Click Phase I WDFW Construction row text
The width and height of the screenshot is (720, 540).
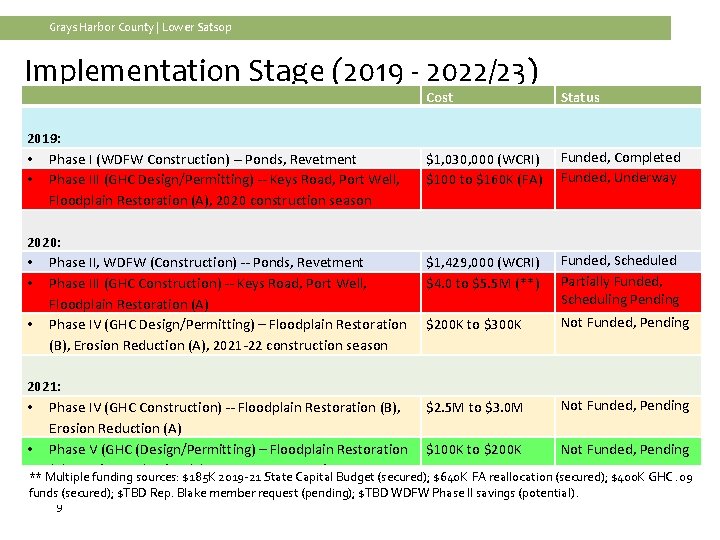click(202, 159)
